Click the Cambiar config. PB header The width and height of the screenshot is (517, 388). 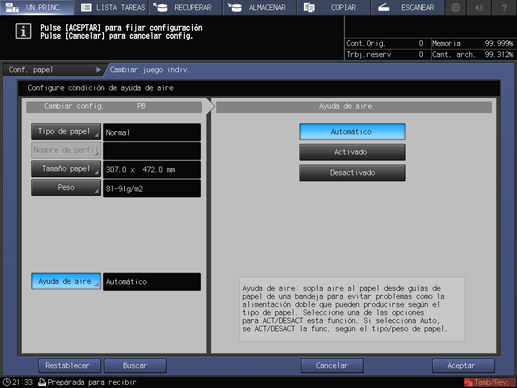click(x=114, y=106)
